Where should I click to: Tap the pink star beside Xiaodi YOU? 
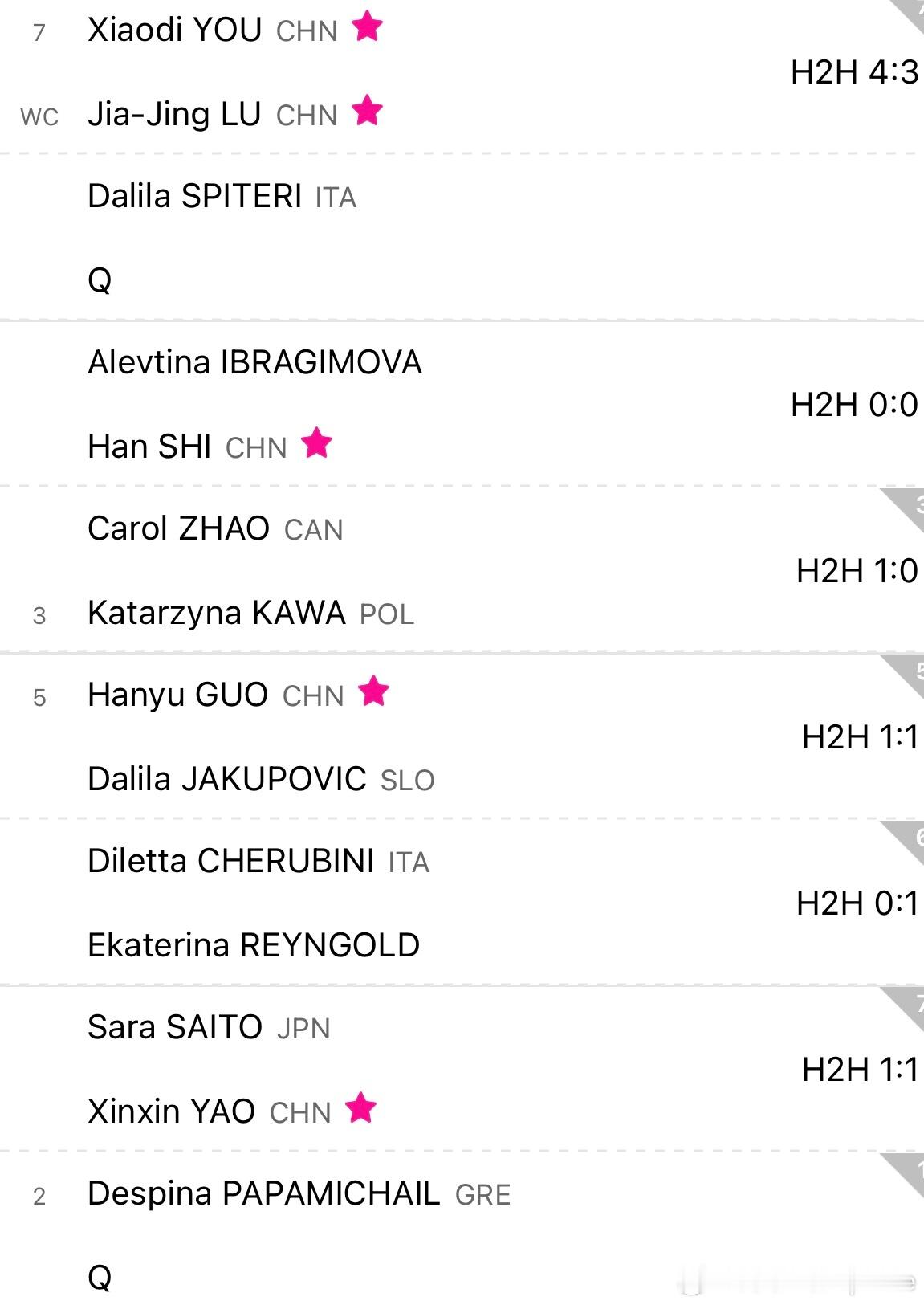point(367,26)
